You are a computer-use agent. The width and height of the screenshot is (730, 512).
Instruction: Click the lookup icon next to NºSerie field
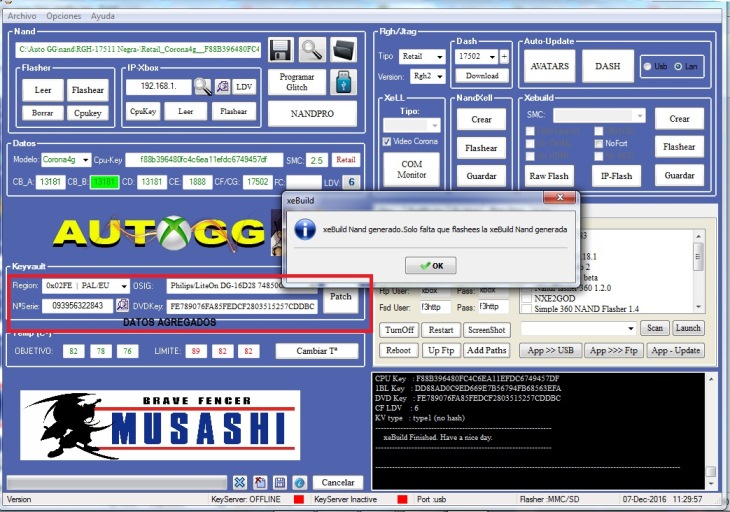click(122, 305)
